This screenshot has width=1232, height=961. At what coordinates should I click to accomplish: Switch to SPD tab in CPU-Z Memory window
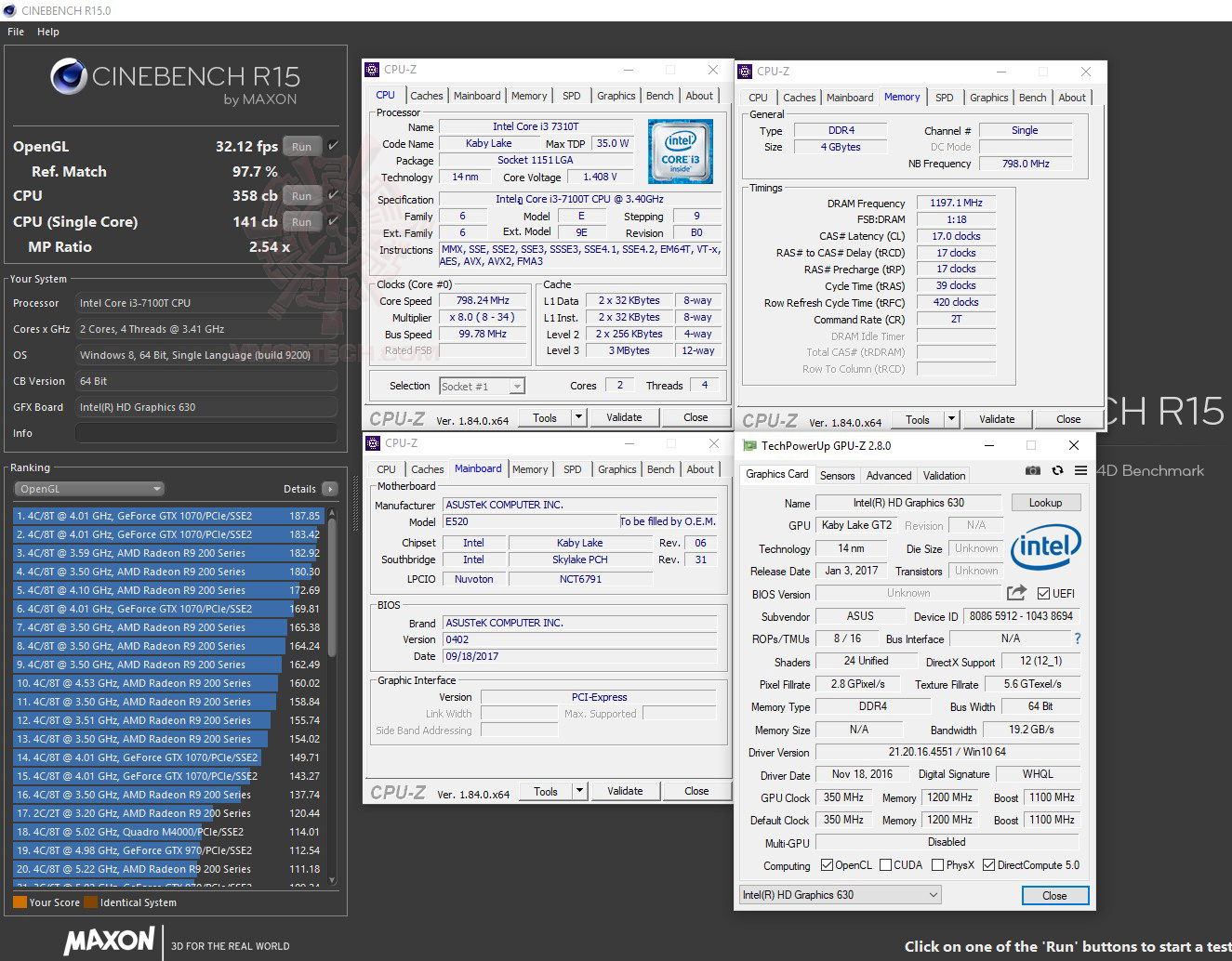[x=945, y=98]
